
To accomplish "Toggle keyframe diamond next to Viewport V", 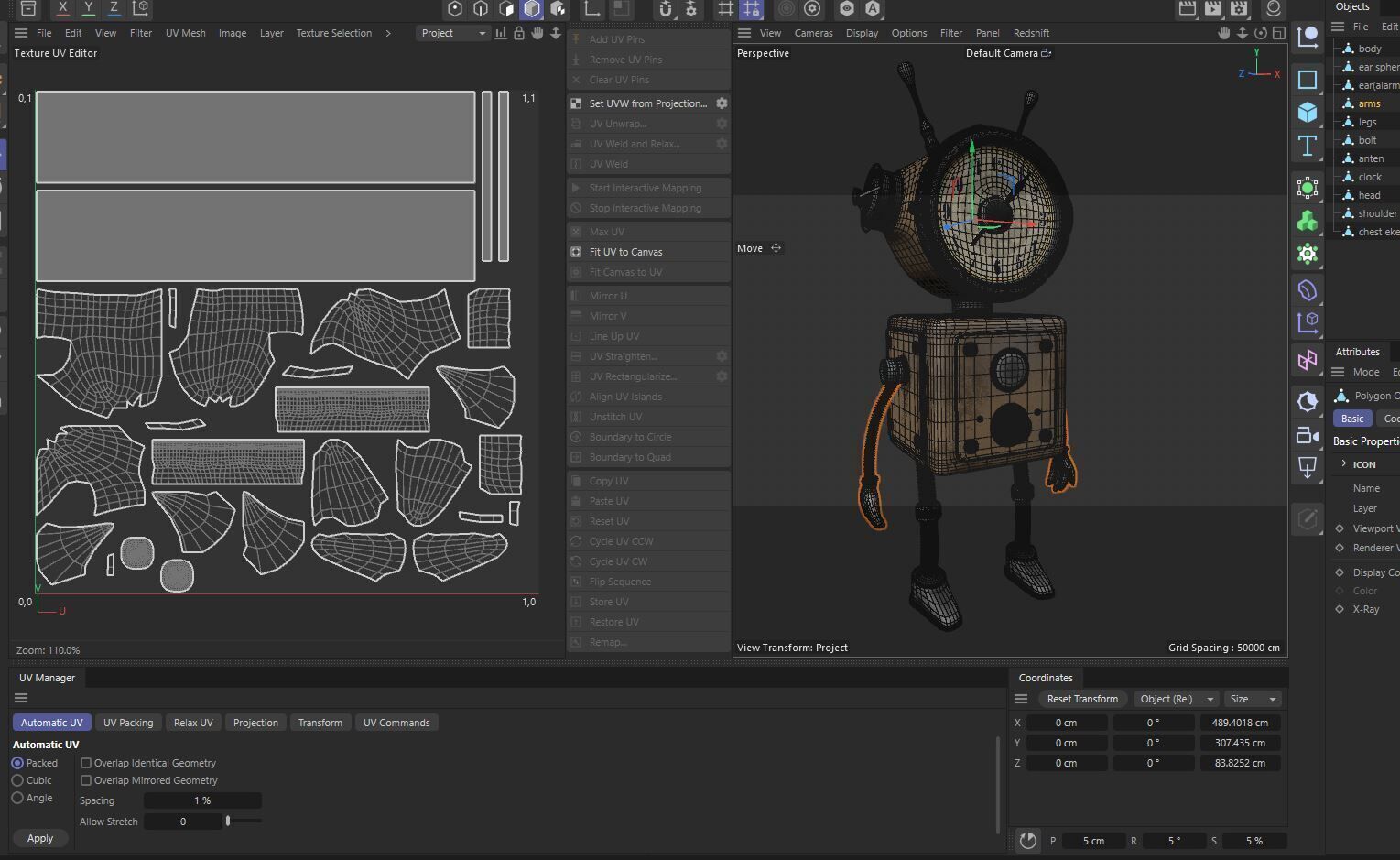I will tap(1340, 528).
